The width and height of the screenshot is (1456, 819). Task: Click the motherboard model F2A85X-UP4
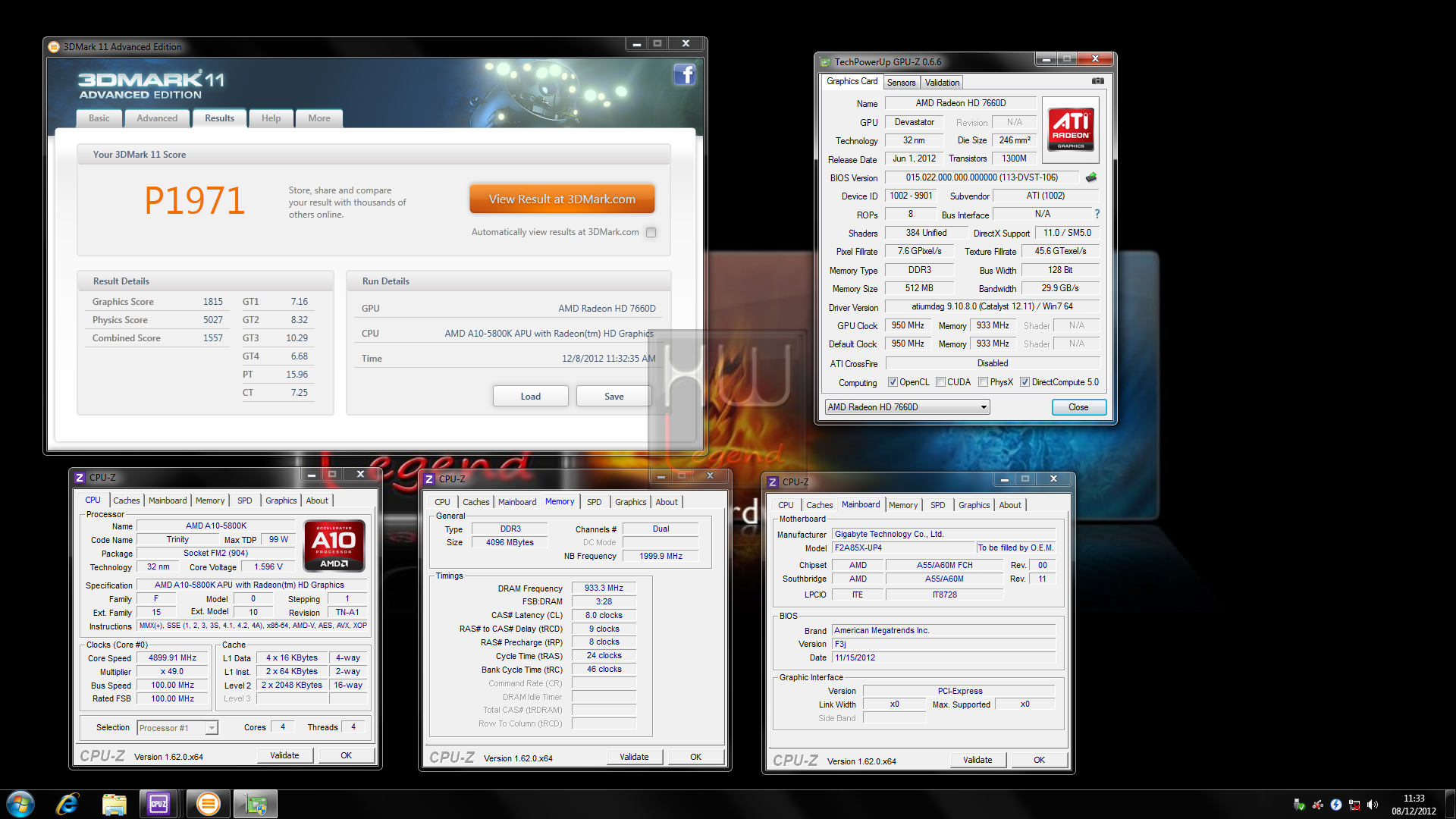tap(903, 548)
